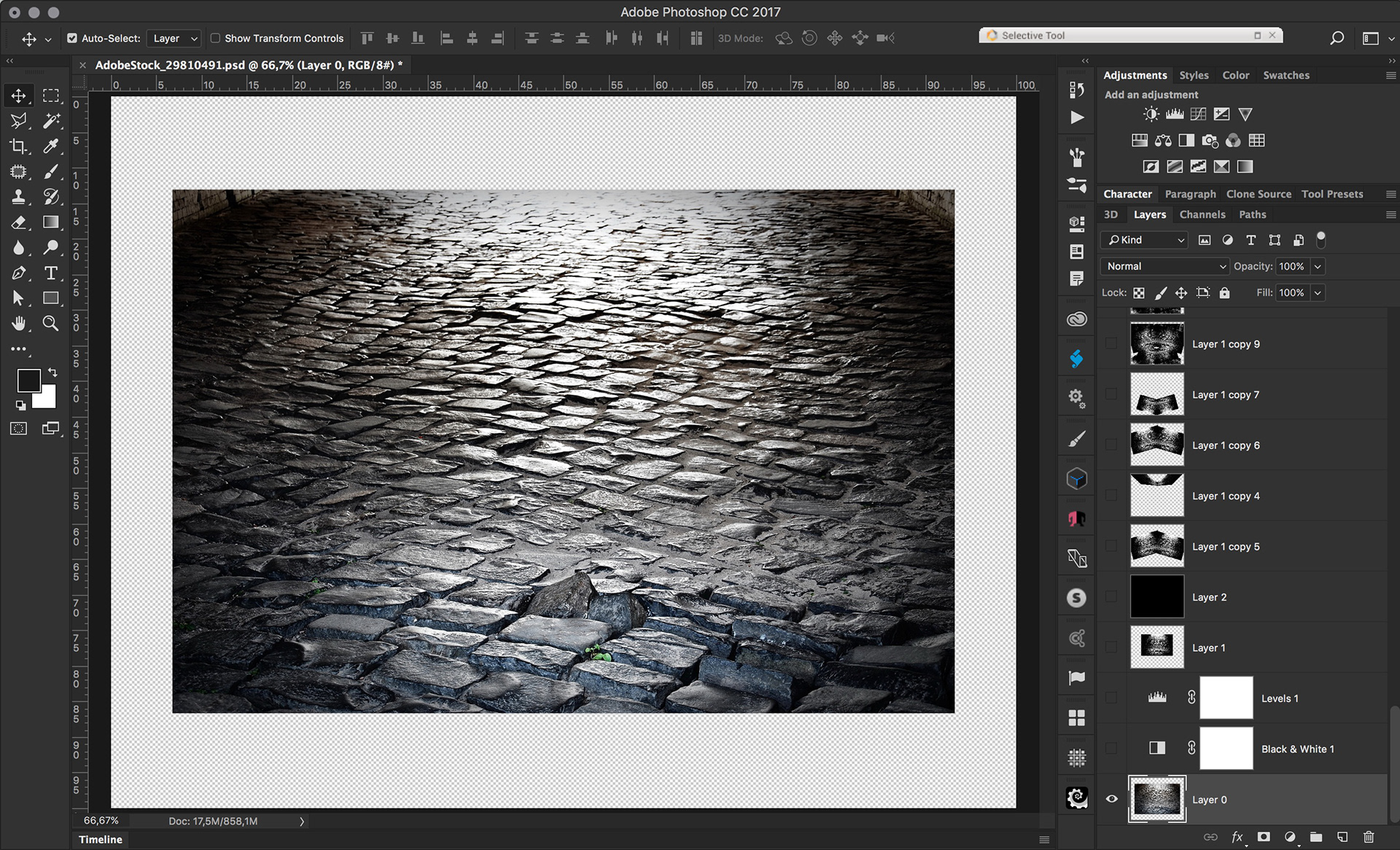
Task: Select the Dodge tool
Action: [50, 248]
